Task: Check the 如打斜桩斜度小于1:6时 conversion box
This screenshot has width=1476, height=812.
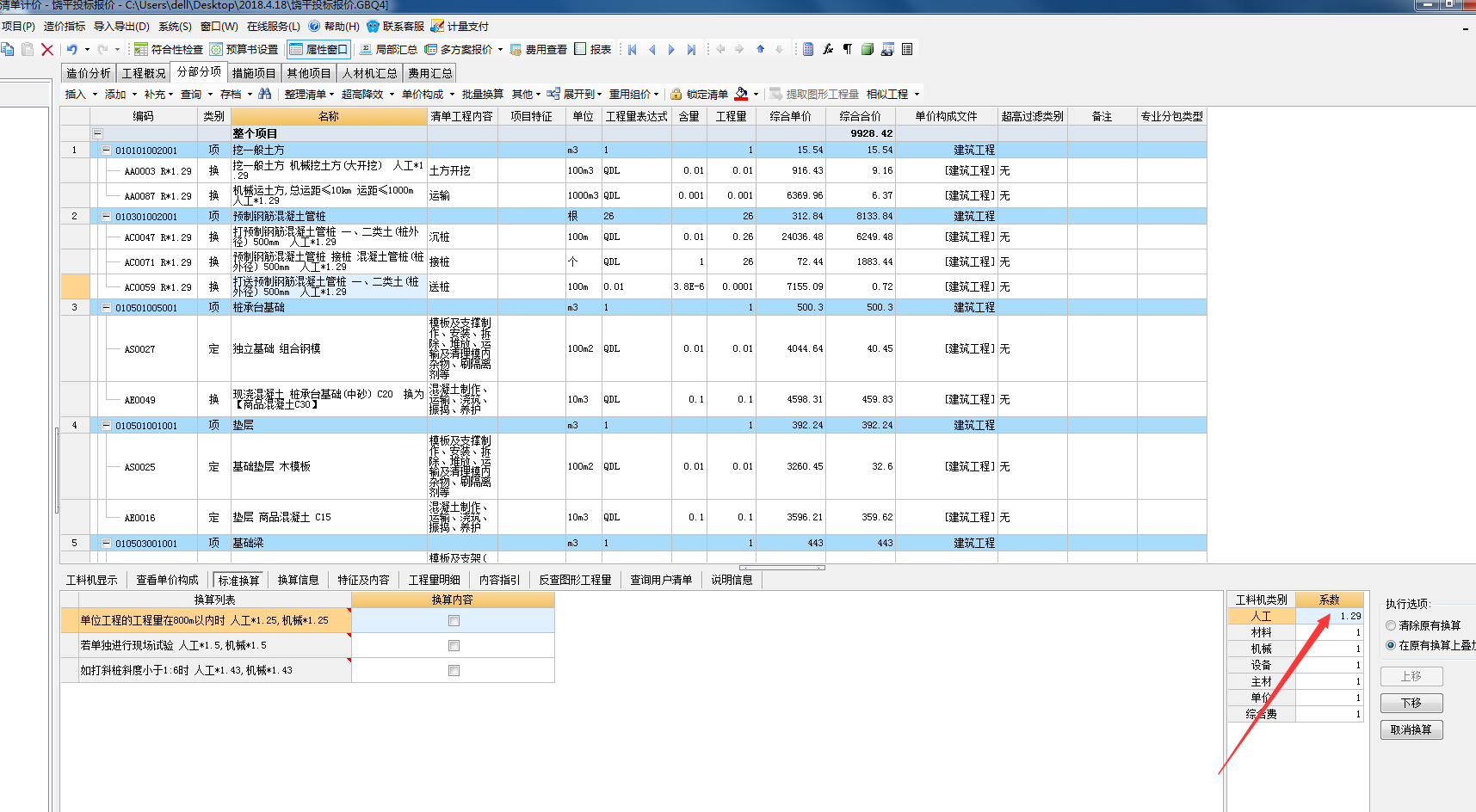Action: pos(454,670)
